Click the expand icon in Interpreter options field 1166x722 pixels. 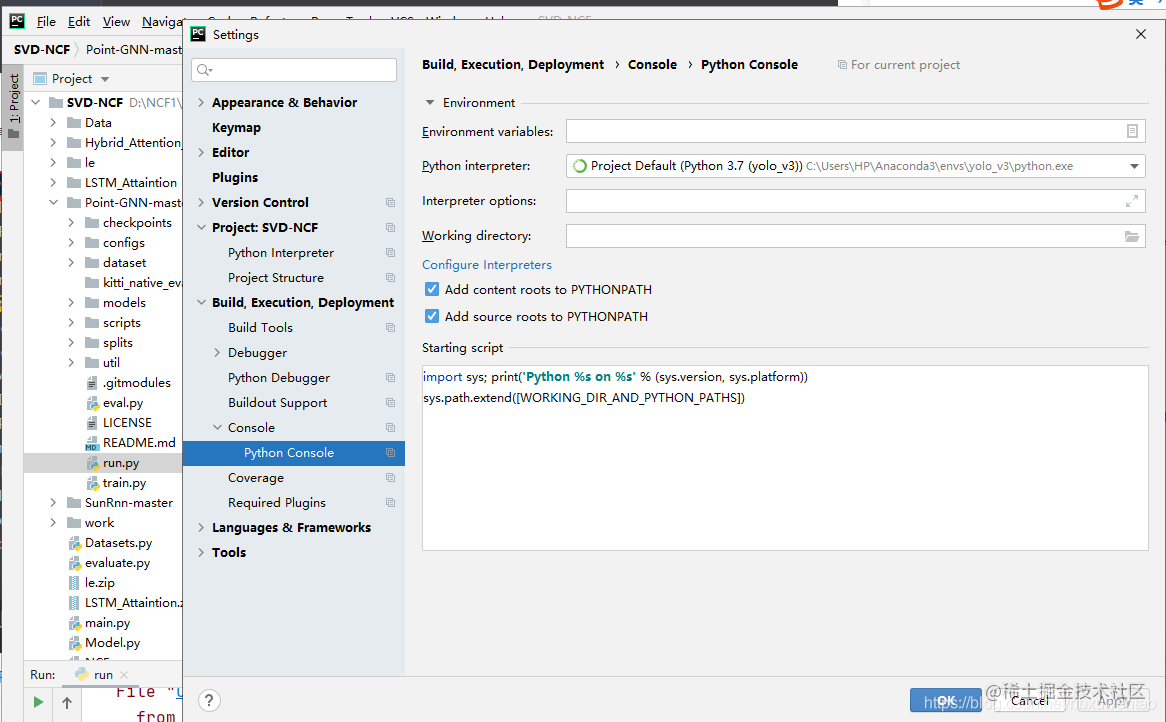[1131, 200]
